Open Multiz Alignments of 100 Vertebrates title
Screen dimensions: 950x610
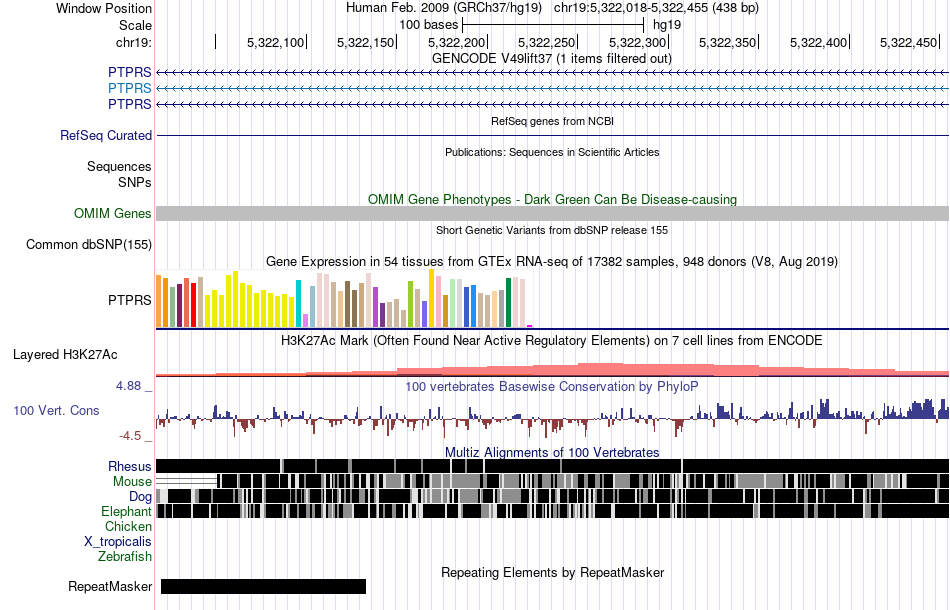click(552, 453)
